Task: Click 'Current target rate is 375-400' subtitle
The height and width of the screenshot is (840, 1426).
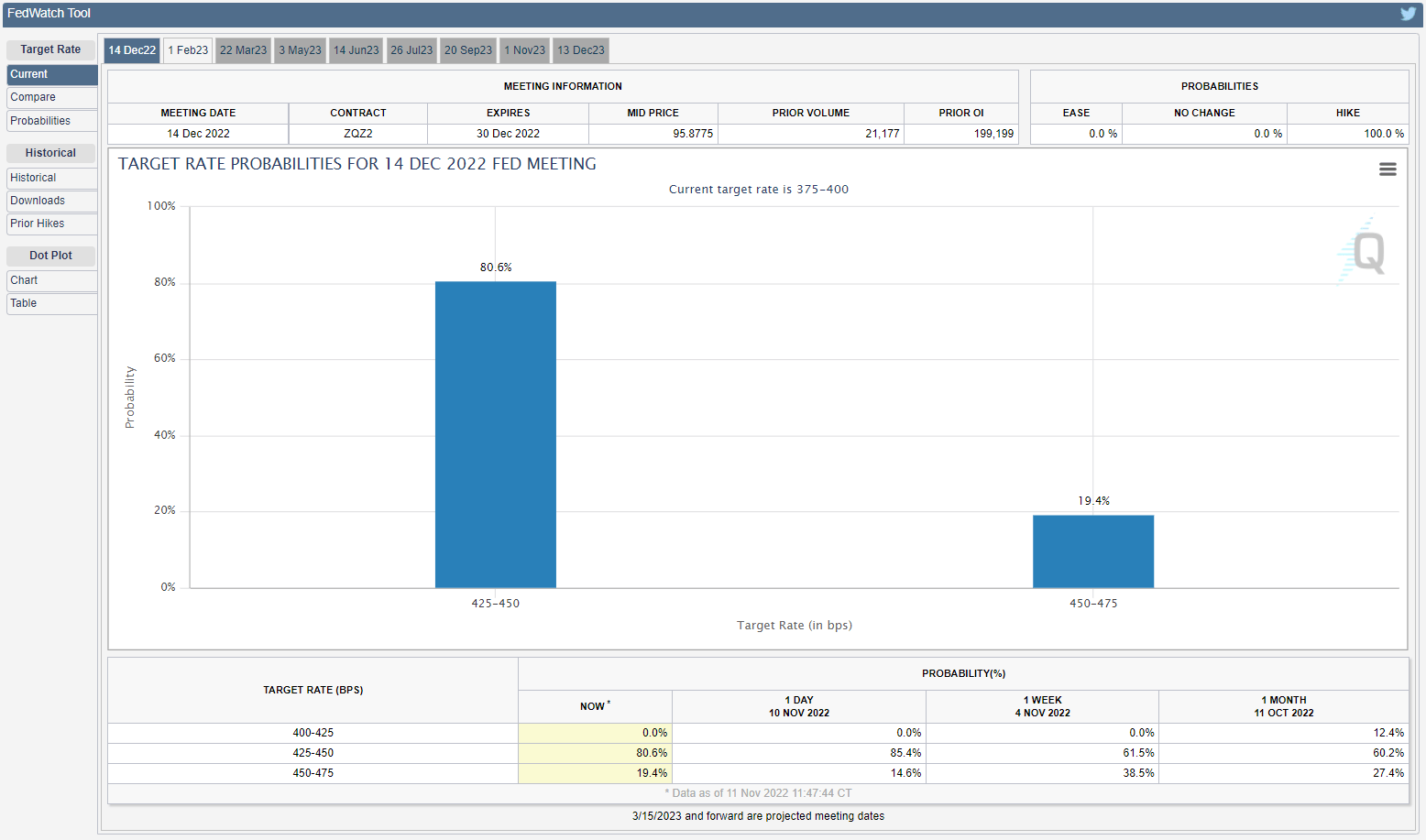Action: (x=759, y=190)
